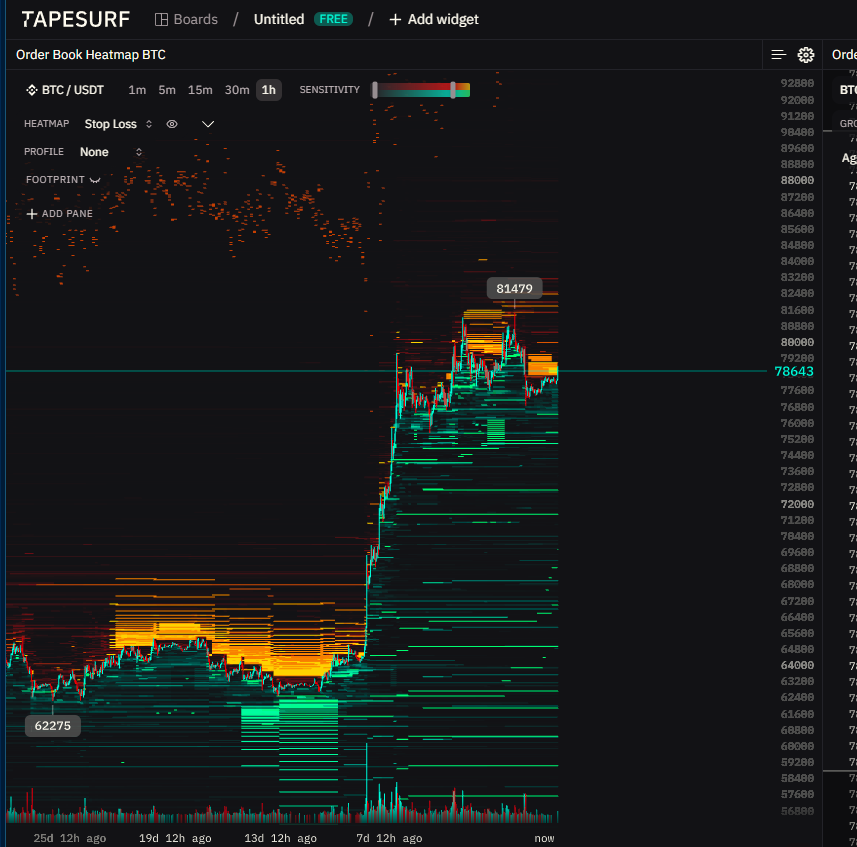Click the 19d 12h ago time label
This screenshot has width=857, height=847.
tap(175, 838)
